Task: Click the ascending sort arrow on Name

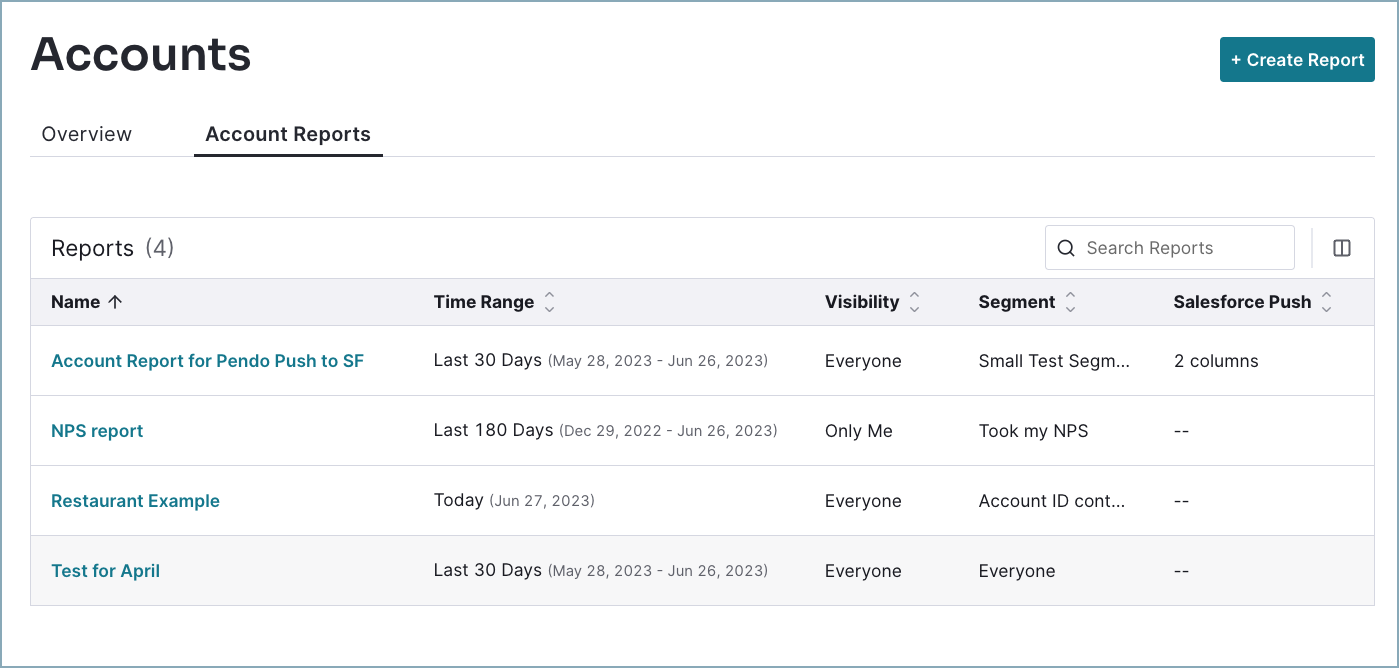Action: pyautogui.click(x=116, y=301)
